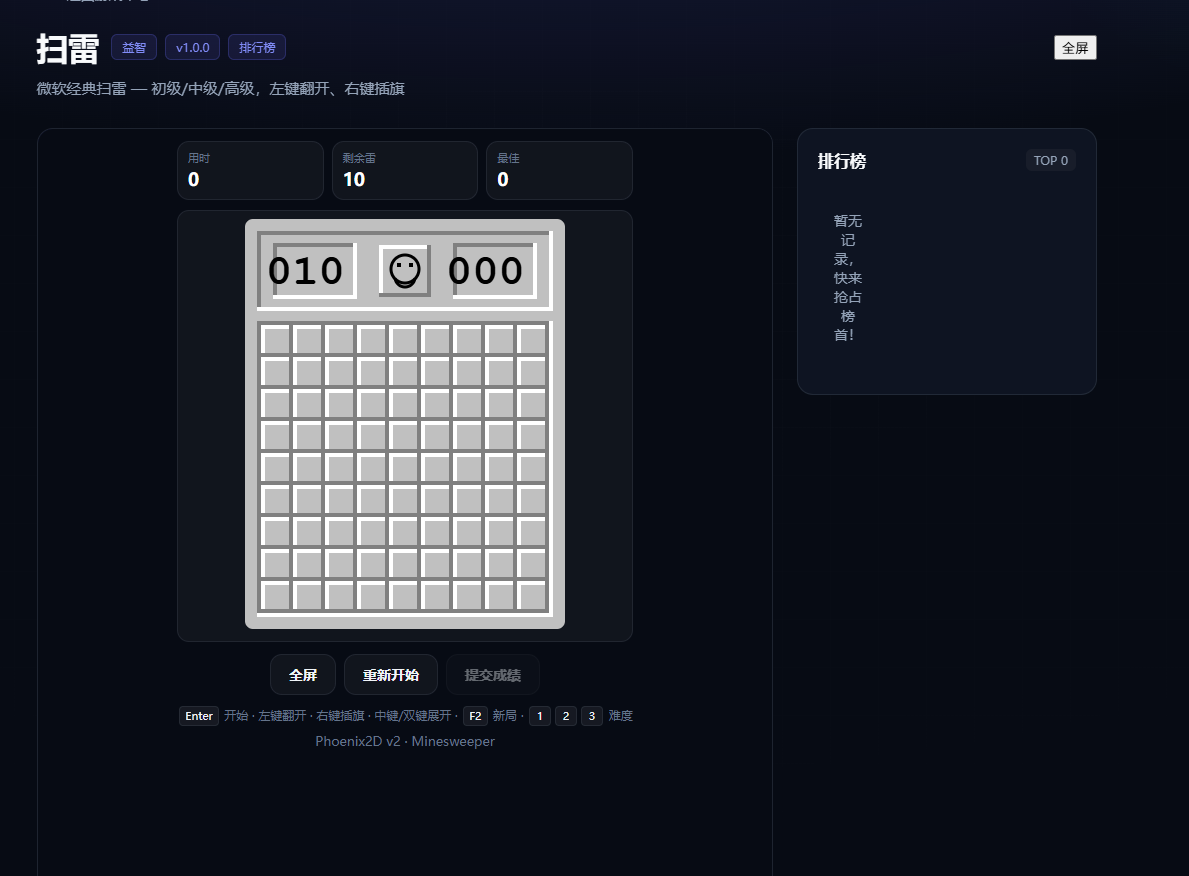Reveal the top-left cell of the minefield
This screenshot has width=1189, height=876.
276,339
